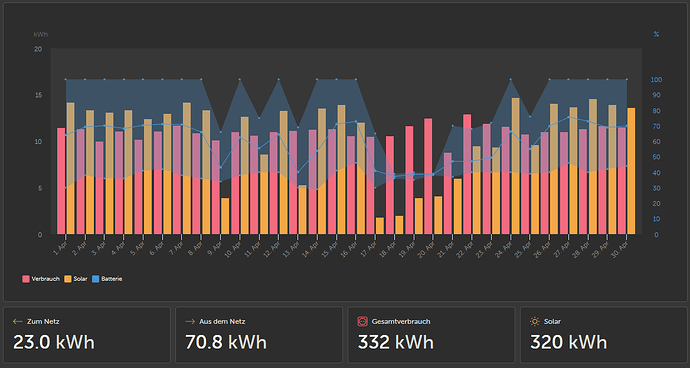This screenshot has height=368, width=690.
Task: Click the orange Solar legend swatch
Action: click(x=68, y=279)
